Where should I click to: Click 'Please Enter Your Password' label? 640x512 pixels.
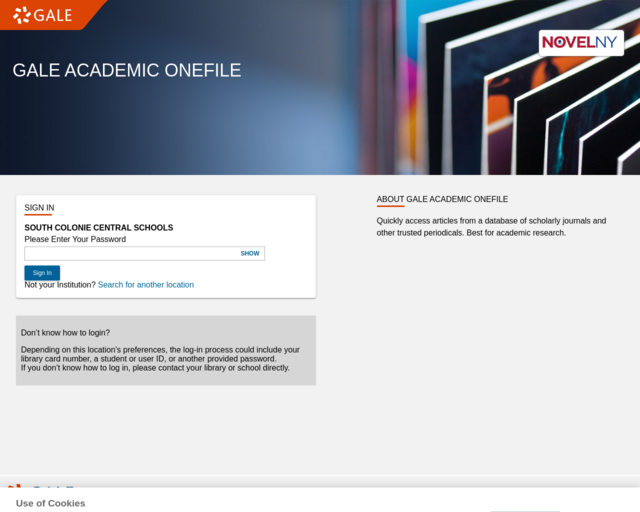point(75,239)
